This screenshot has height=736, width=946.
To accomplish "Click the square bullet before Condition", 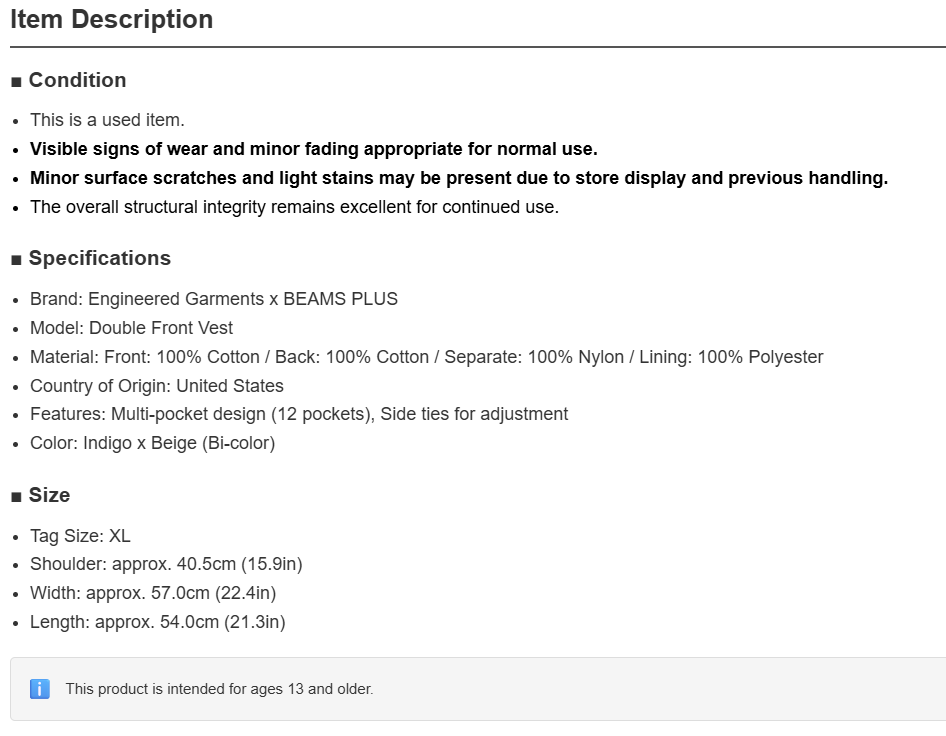I will (x=16, y=82).
